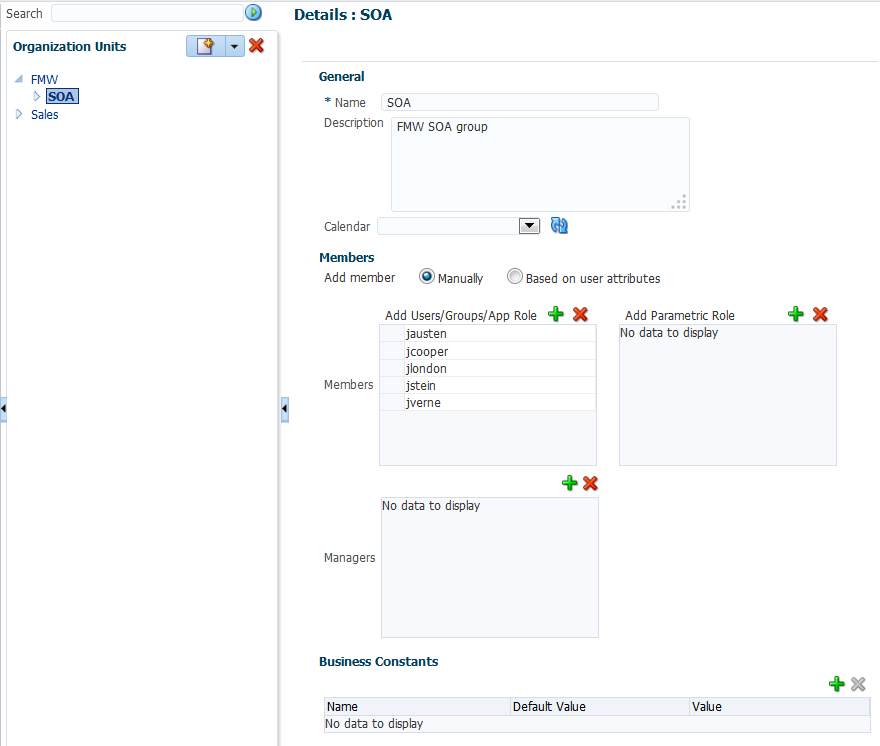Add a business constant
880x746 pixels.
[836, 684]
